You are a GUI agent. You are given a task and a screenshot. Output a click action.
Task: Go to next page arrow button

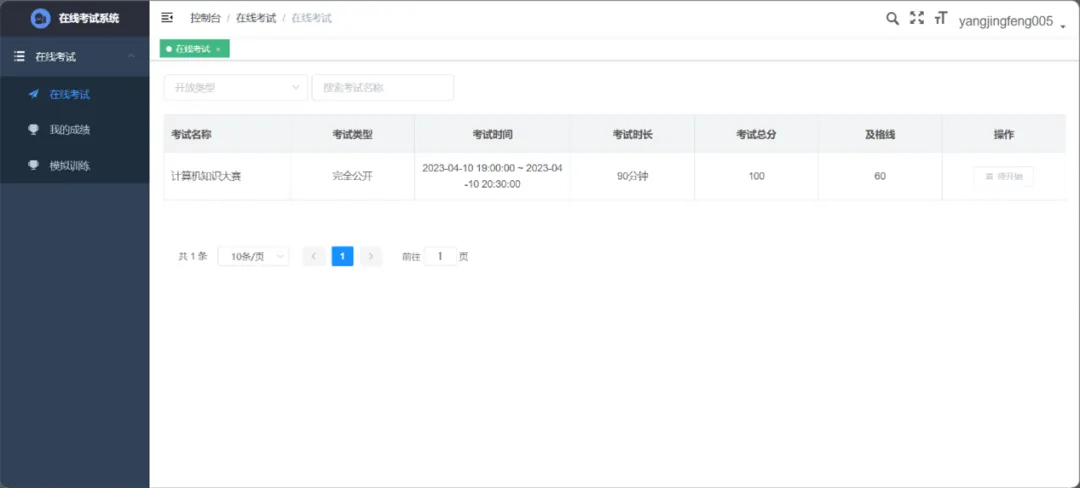(x=371, y=257)
